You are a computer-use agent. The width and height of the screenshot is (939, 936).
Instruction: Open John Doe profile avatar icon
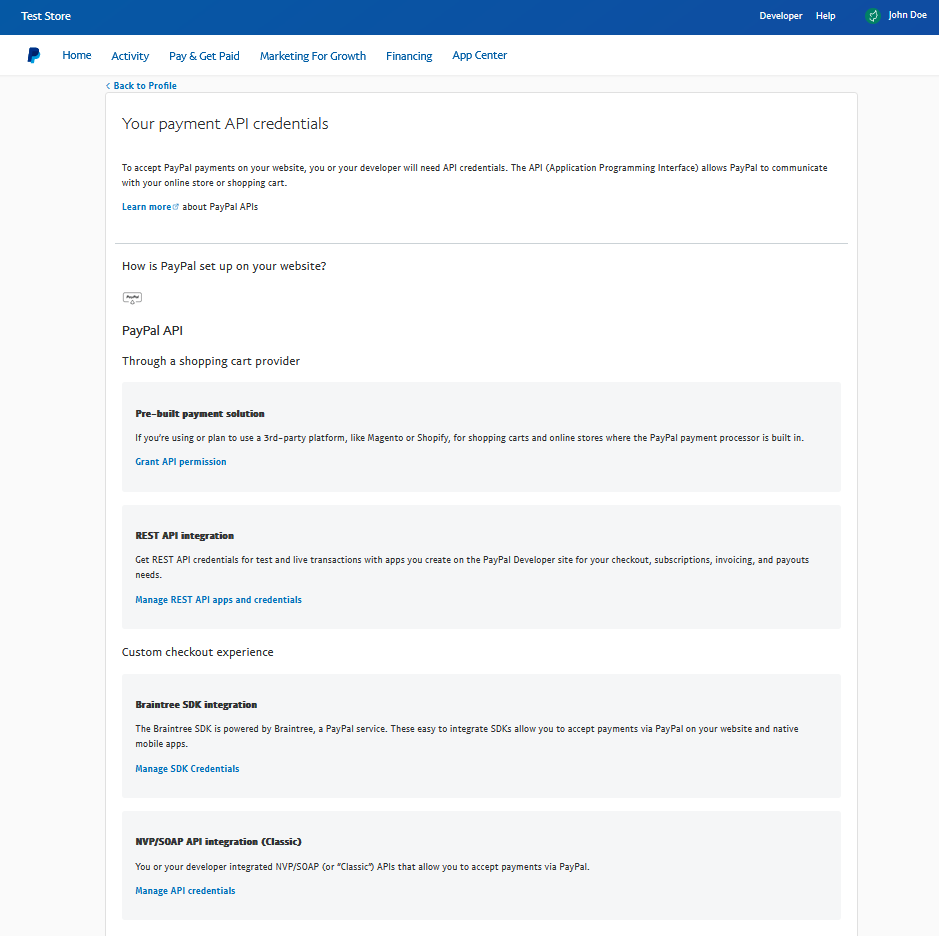point(873,16)
